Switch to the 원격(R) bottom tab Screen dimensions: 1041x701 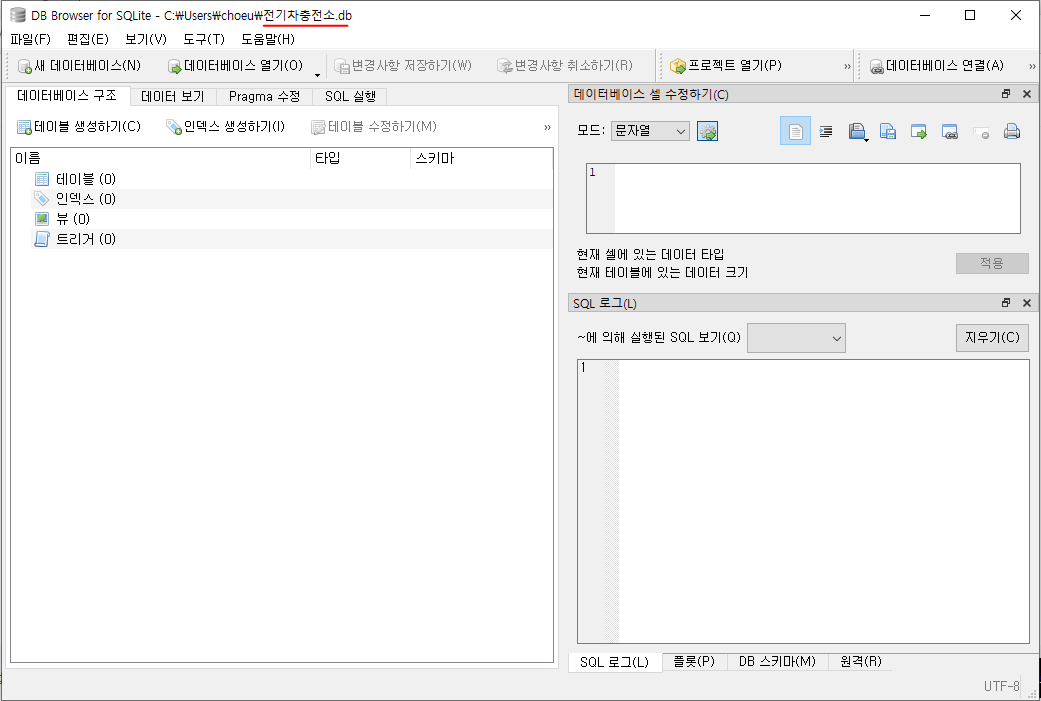click(861, 661)
